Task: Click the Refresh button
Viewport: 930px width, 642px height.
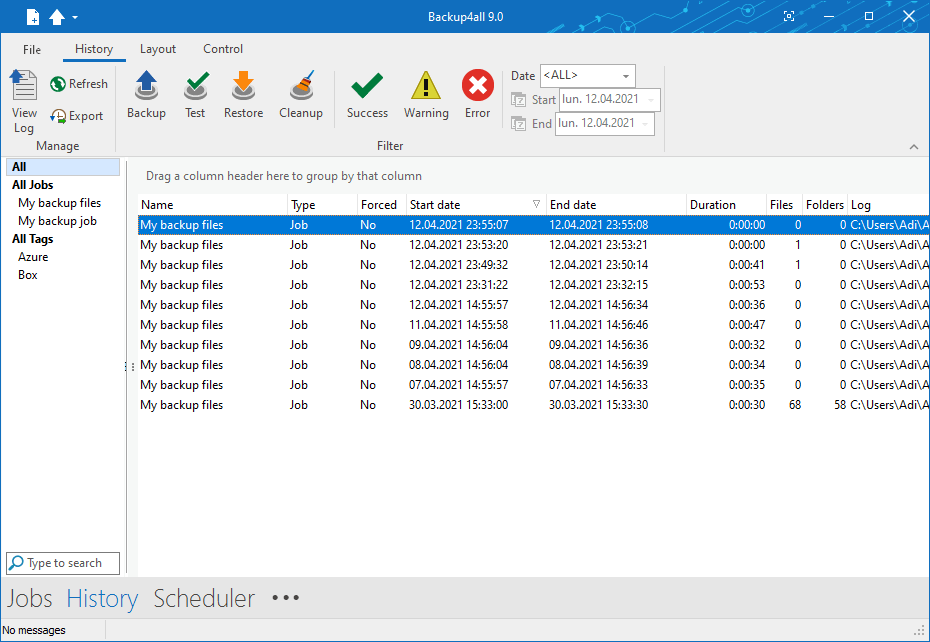Action: (x=79, y=84)
